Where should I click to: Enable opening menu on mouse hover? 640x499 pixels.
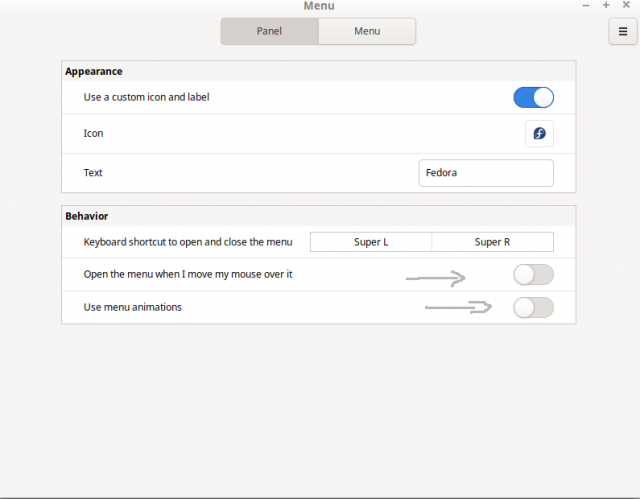tap(533, 275)
